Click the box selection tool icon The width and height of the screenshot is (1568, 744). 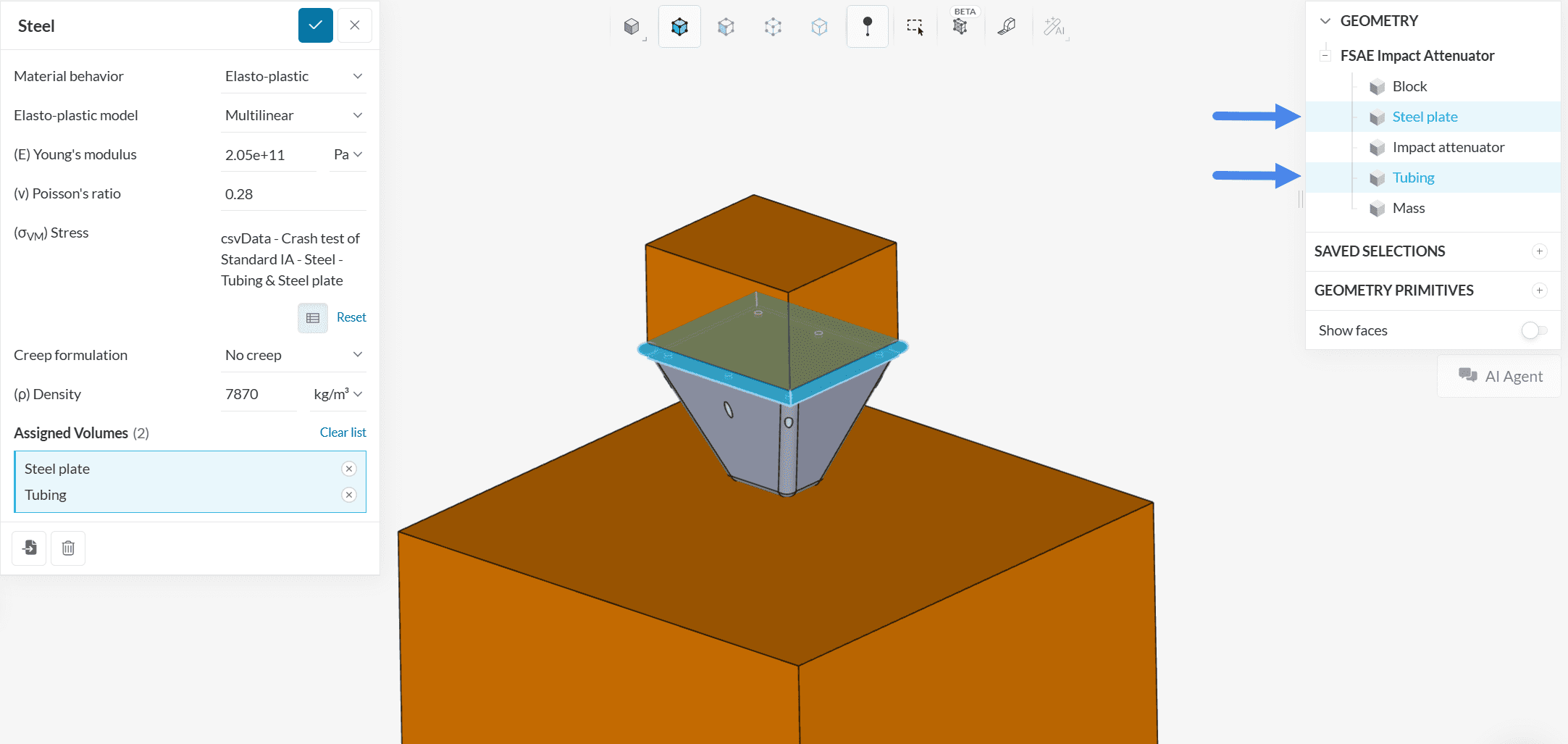[915, 27]
